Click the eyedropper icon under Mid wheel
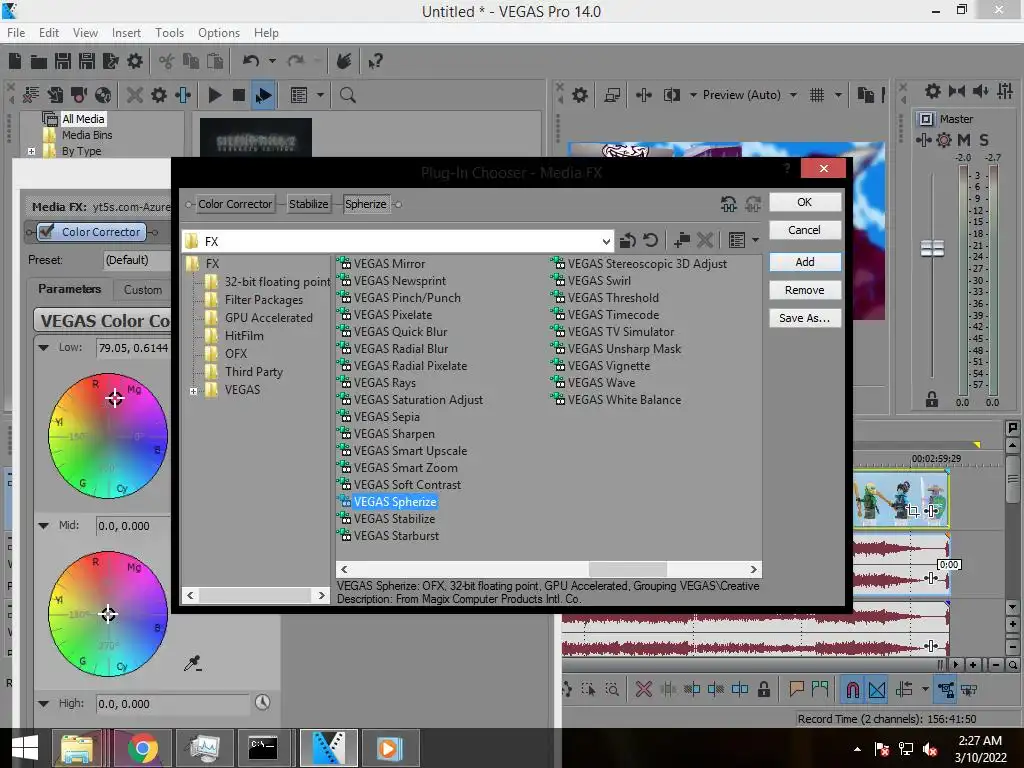 193,664
